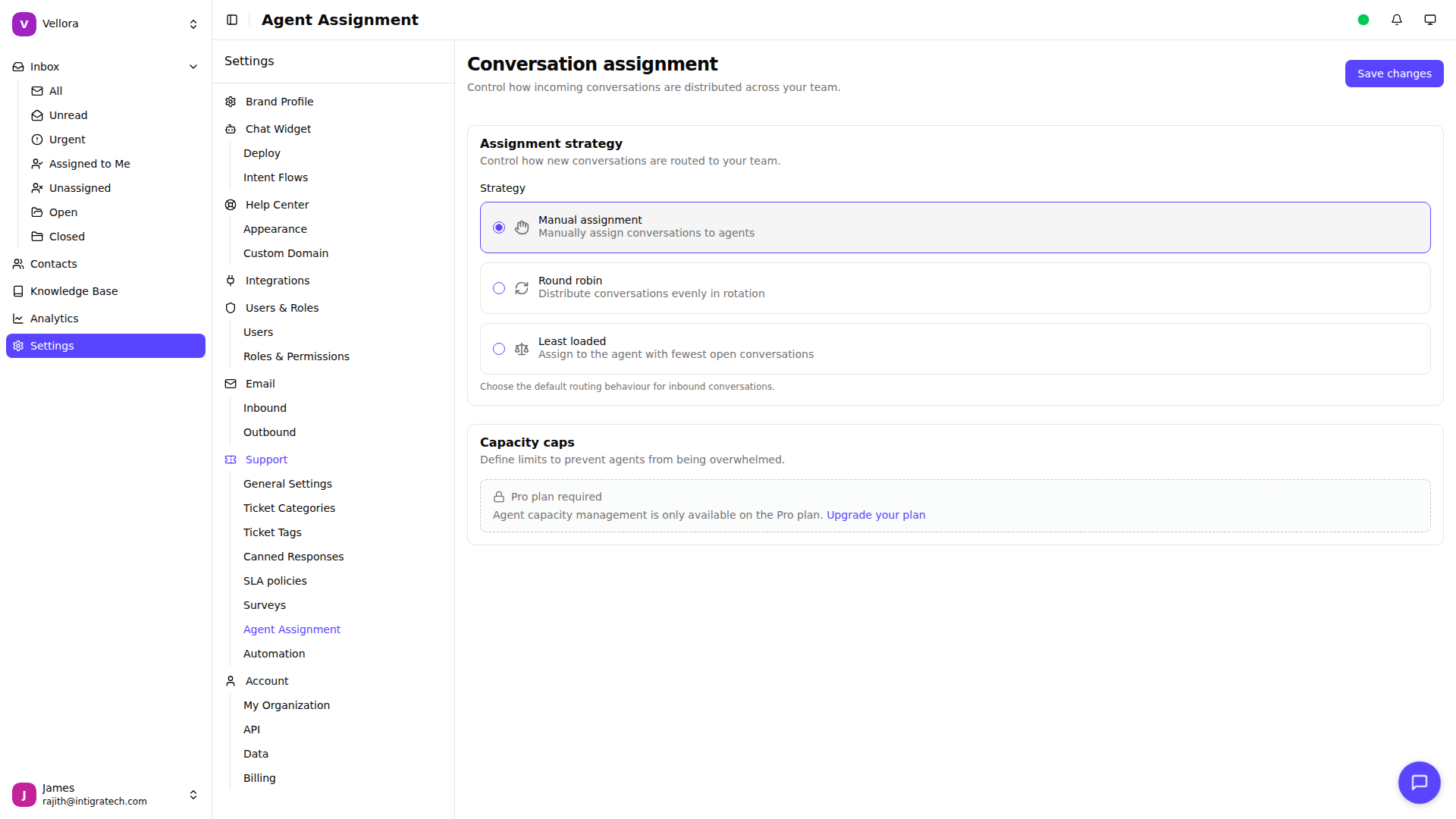Open Unassigned conversations
Image resolution: width=1456 pixels, height=819 pixels.
click(115, 188)
